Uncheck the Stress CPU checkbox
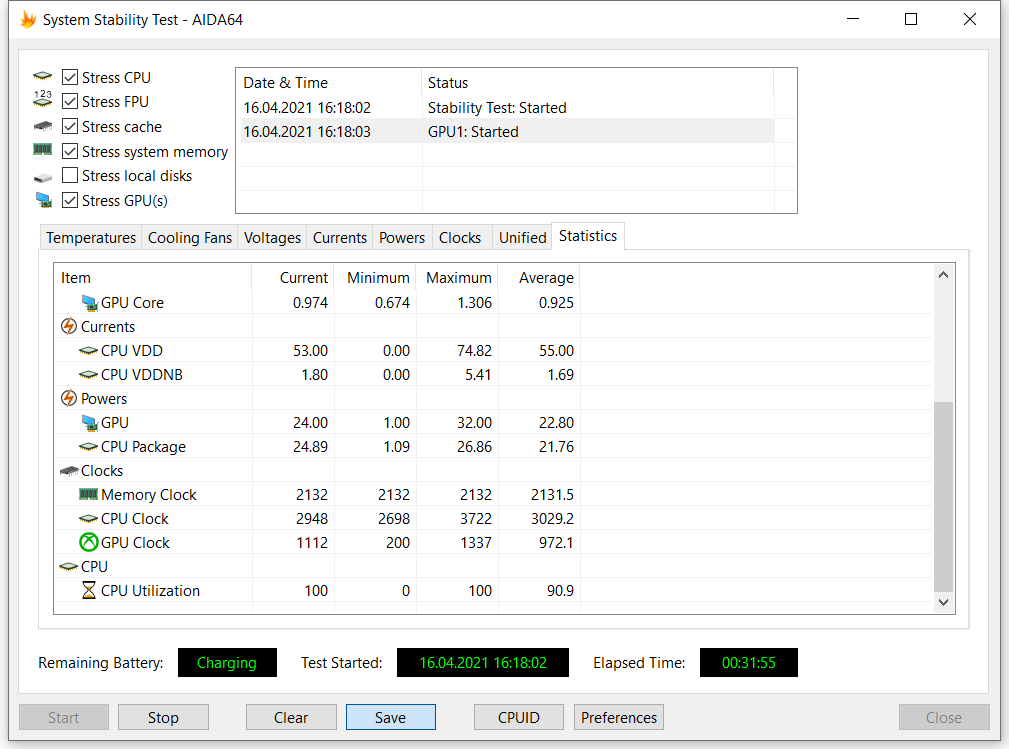The image size is (1009, 749). pyautogui.click(x=70, y=77)
